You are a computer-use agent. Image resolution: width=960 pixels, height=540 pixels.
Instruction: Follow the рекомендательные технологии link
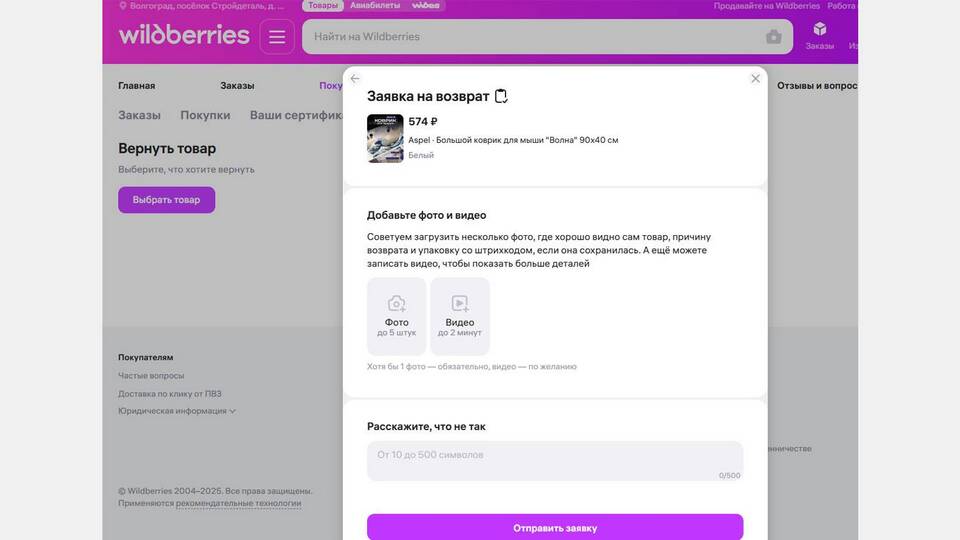238,503
